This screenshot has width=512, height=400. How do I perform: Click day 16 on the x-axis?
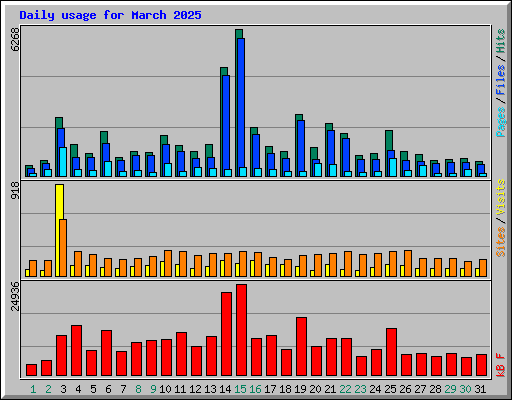[x=255, y=389]
